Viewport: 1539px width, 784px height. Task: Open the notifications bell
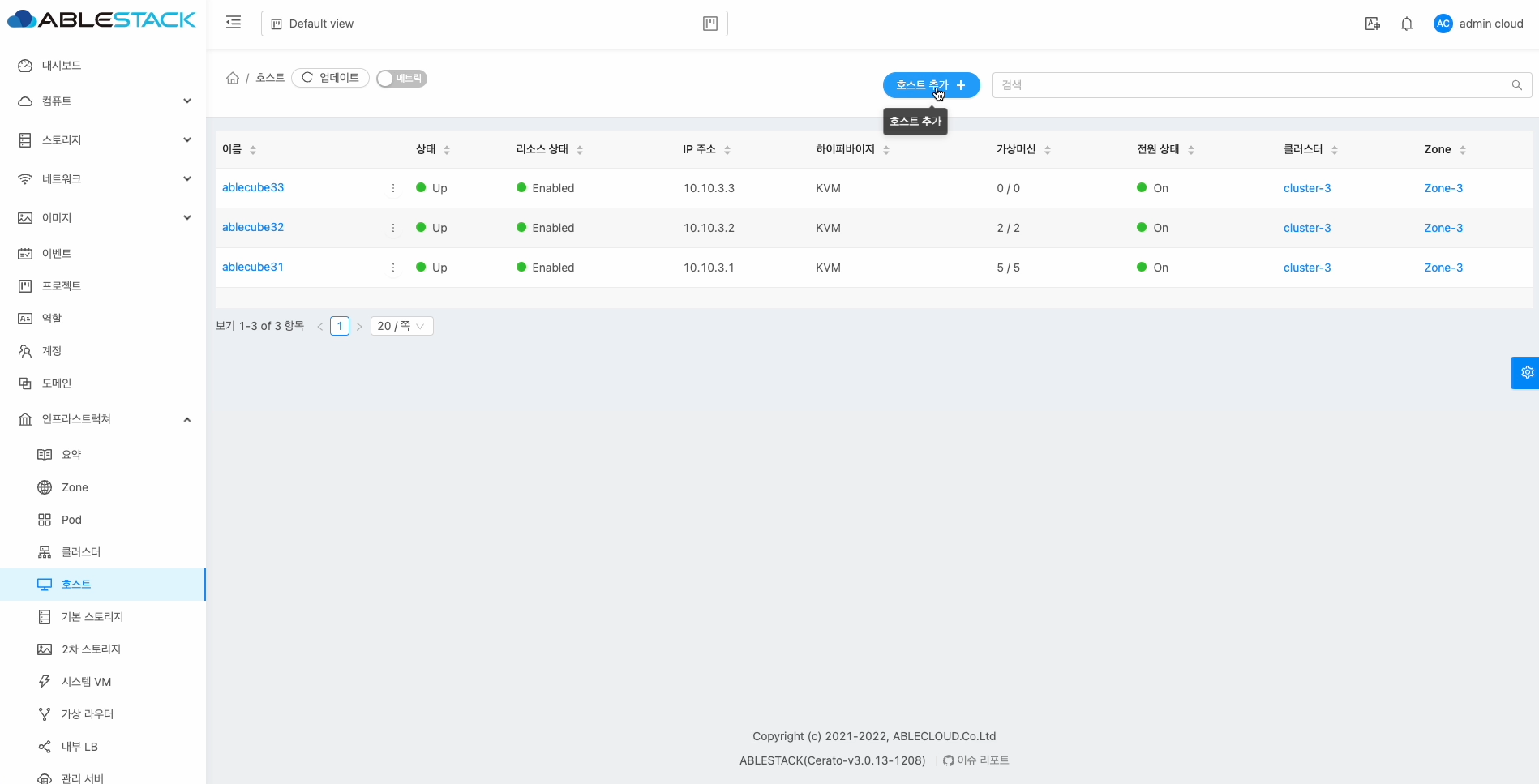[x=1407, y=24]
